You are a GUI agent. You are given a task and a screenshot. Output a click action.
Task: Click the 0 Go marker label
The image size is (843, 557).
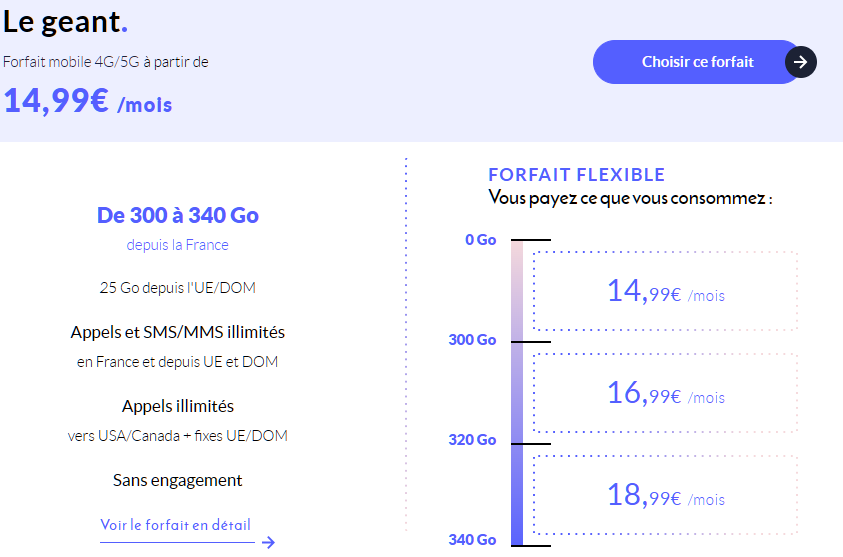[480, 240]
